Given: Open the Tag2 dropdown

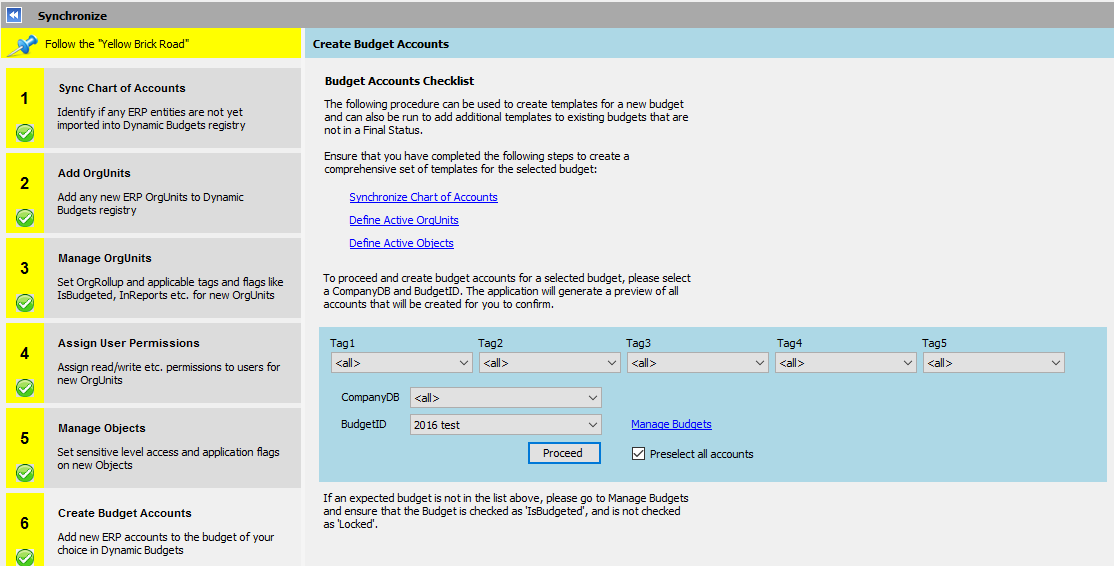Looking at the screenshot, I should (x=549, y=363).
